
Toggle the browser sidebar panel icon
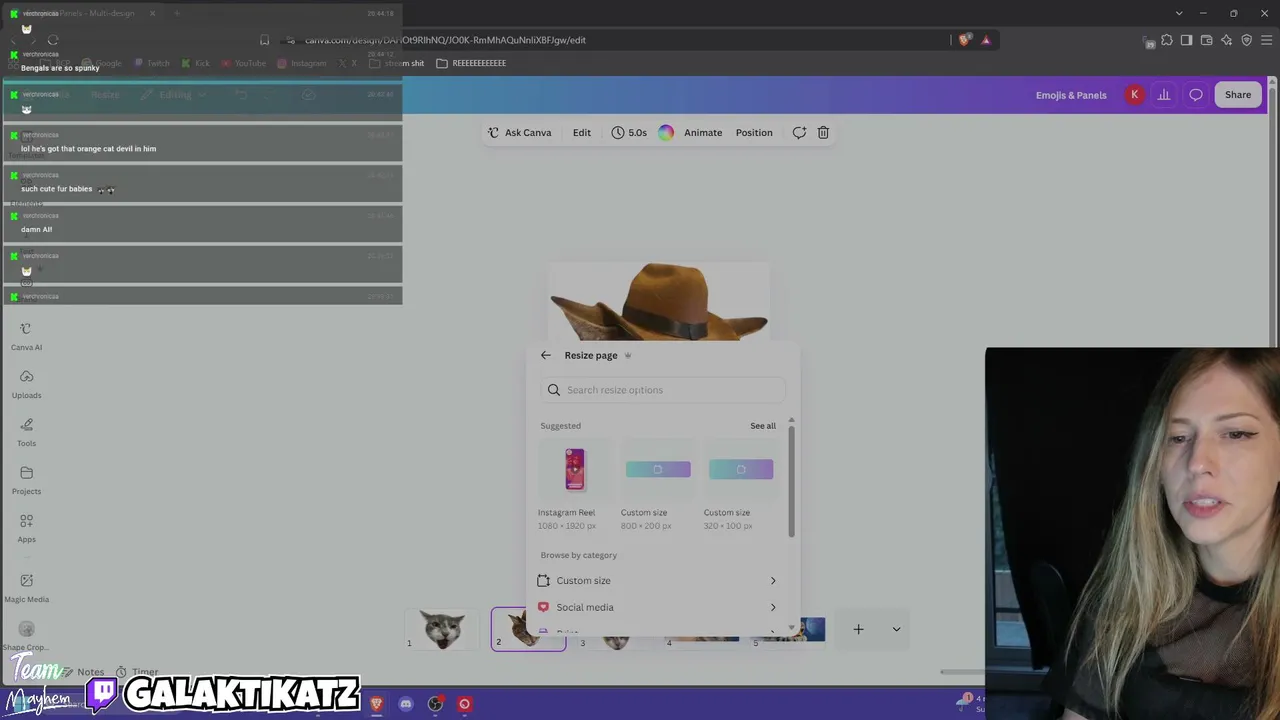pyautogui.click(x=1186, y=40)
